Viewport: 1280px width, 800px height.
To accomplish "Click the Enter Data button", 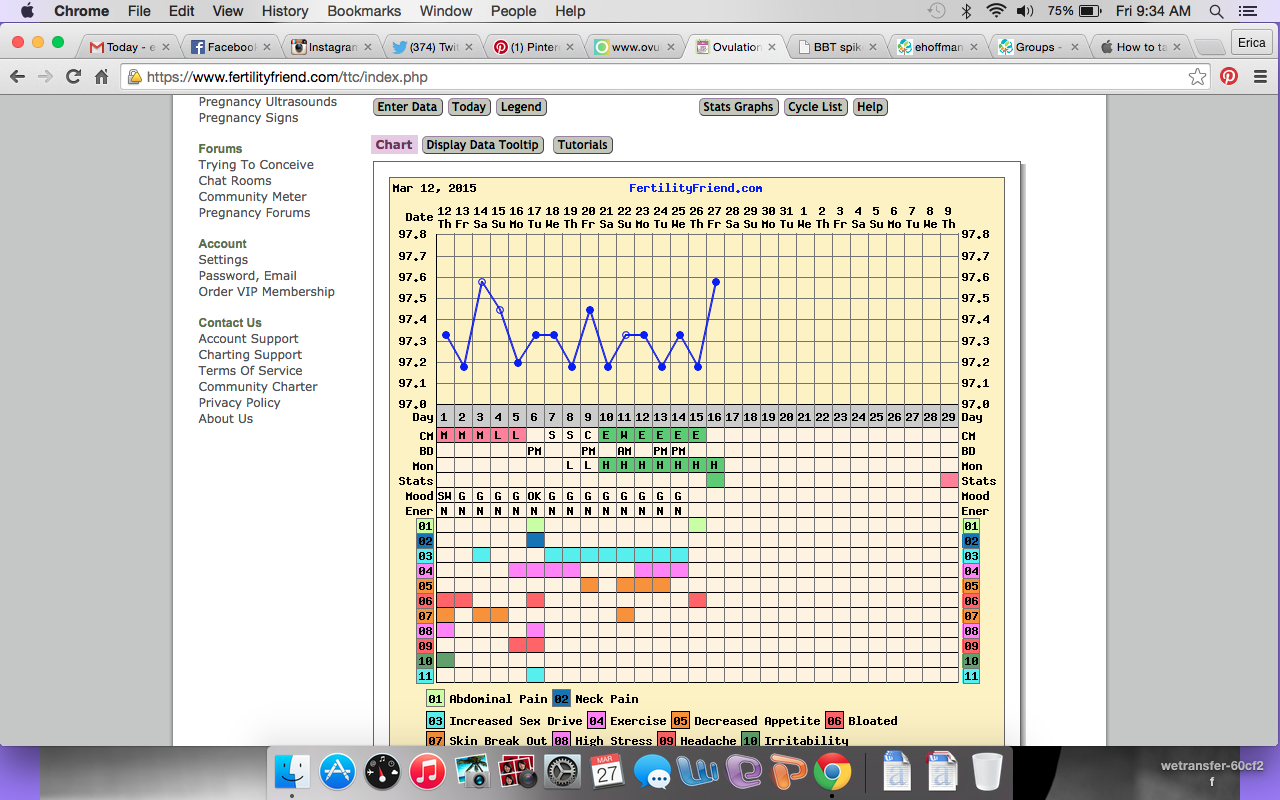I will click(407, 107).
